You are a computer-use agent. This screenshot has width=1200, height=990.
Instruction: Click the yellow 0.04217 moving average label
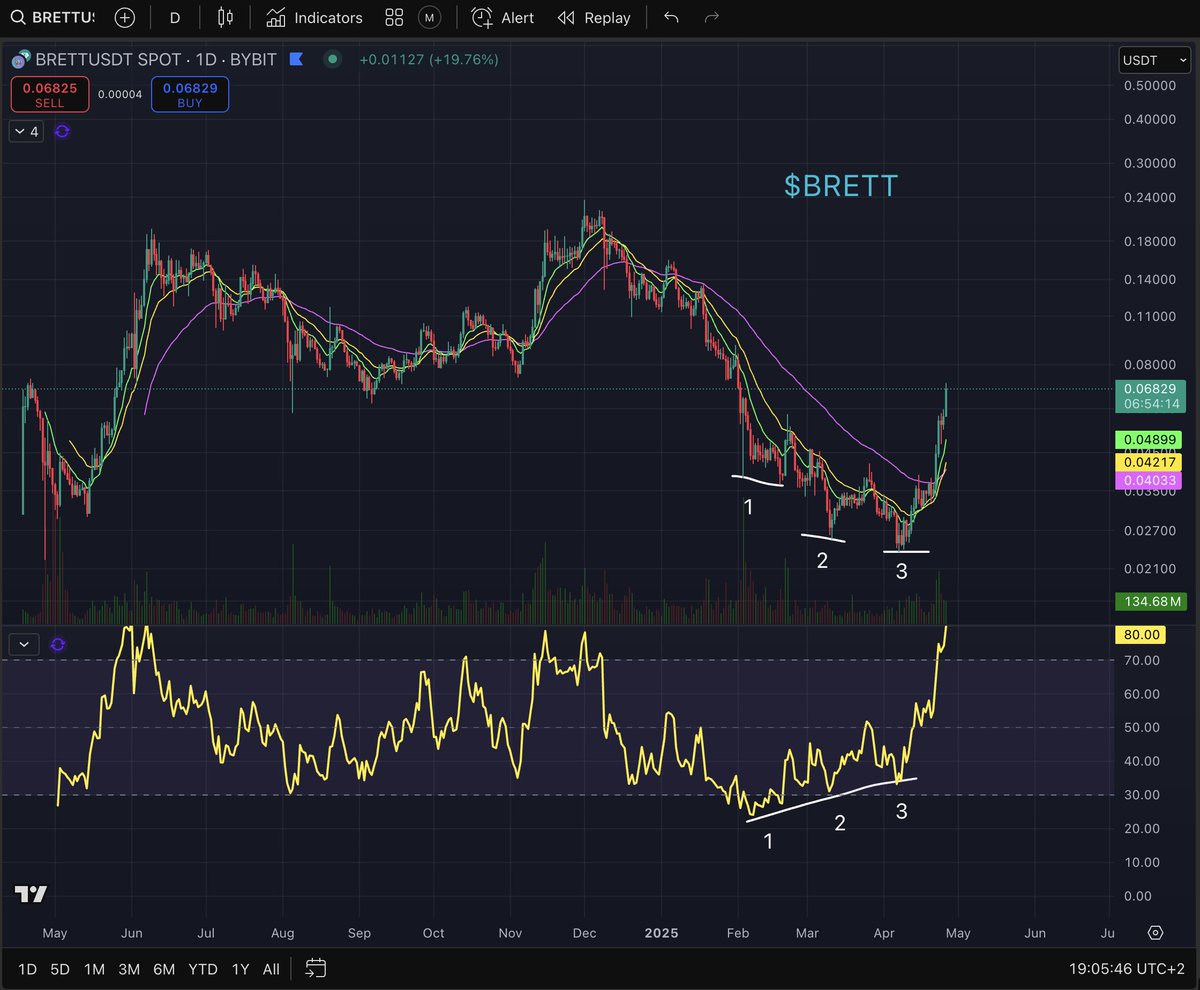tap(1148, 461)
